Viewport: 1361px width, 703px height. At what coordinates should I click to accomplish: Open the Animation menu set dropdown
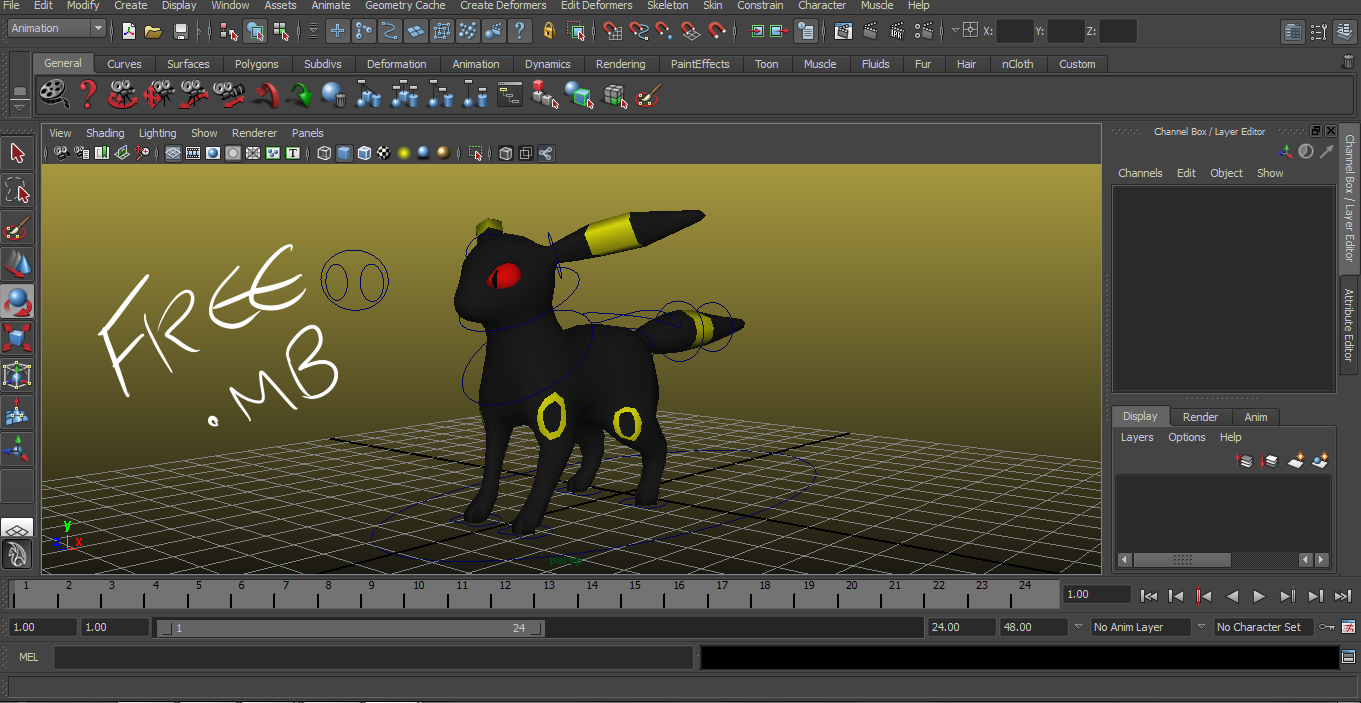[55, 28]
